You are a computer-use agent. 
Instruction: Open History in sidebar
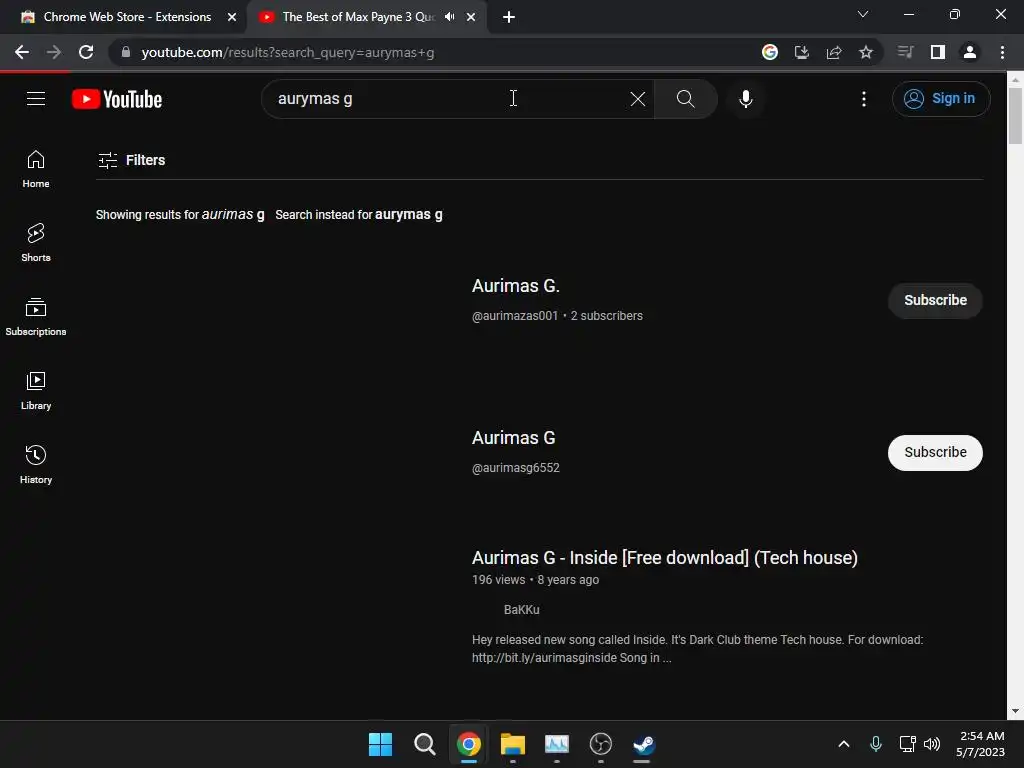point(36,464)
